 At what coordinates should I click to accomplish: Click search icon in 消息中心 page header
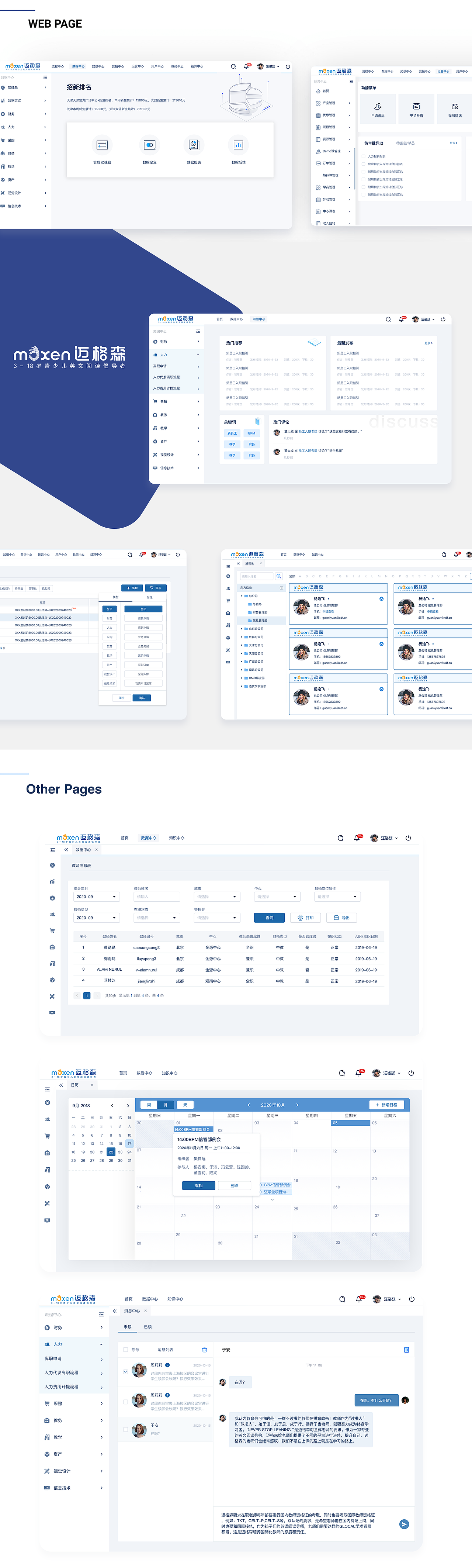click(x=343, y=1299)
